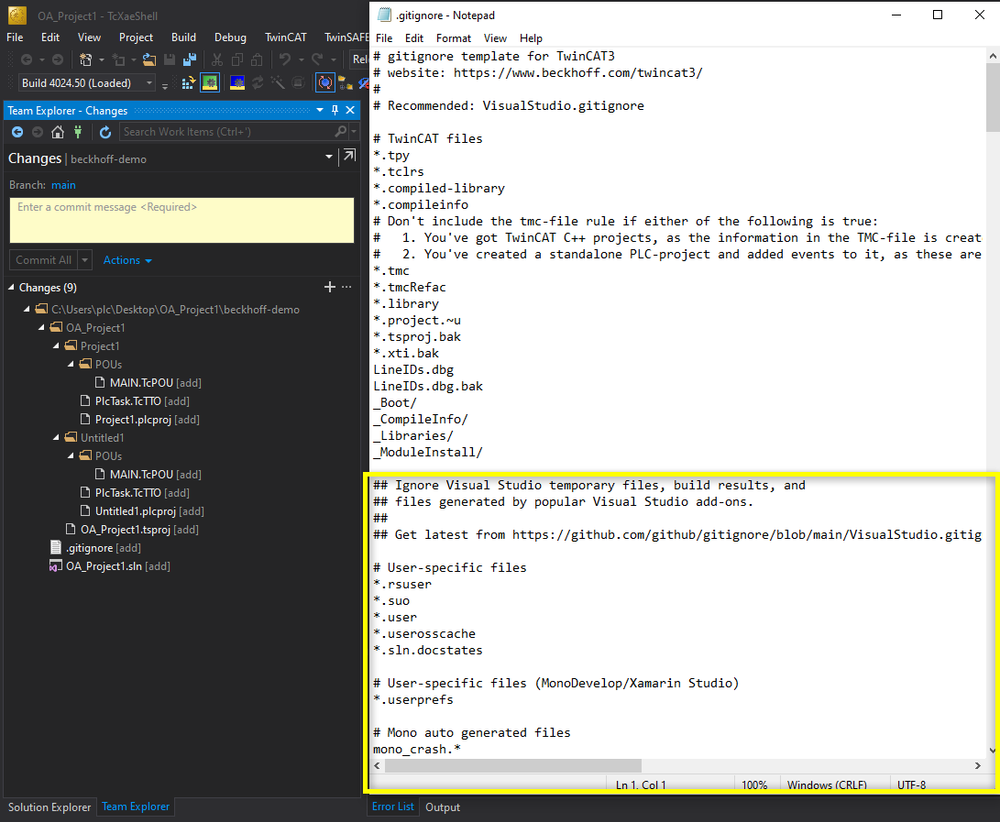This screenshot has width=1000, height=822.
Task: Open the Actions dropdown link
Action: (x=128, y=260)
